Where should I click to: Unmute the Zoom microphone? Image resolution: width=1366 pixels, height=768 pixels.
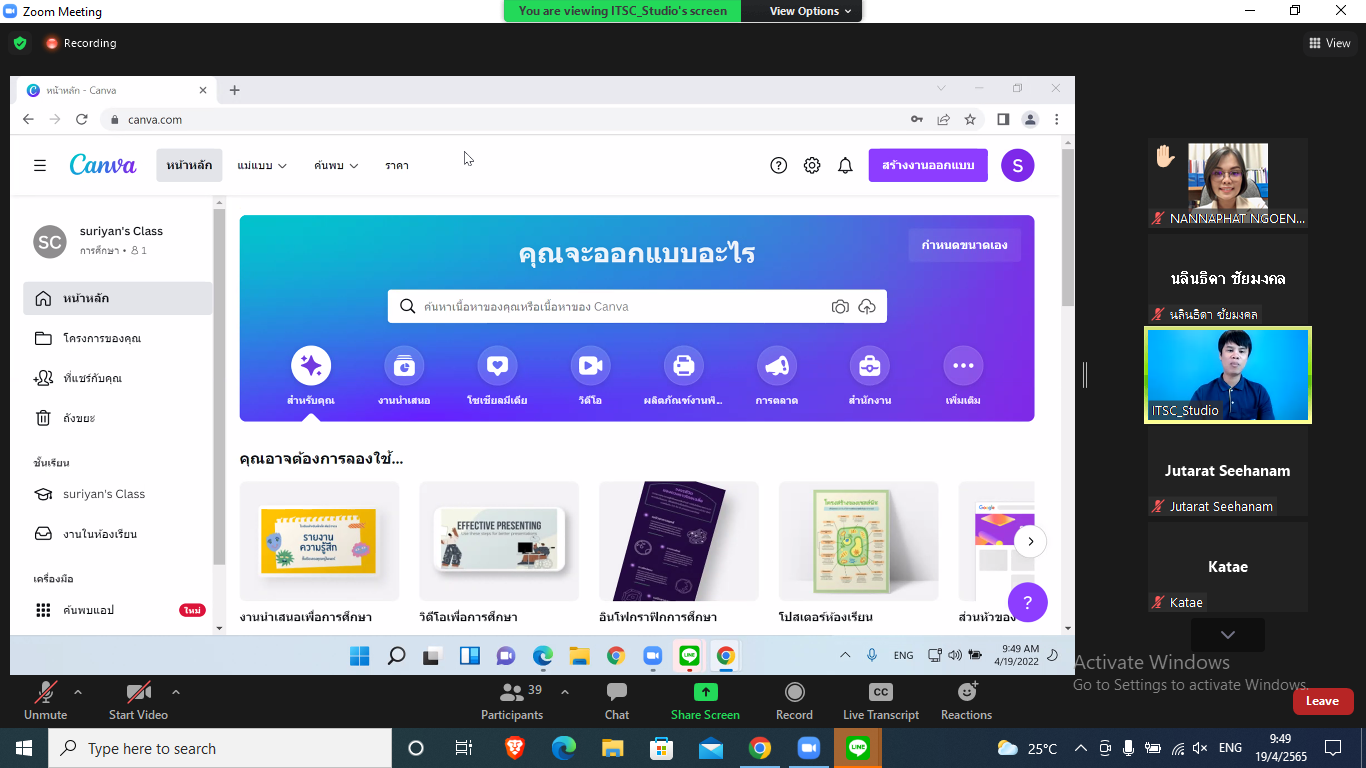(x=45, y=700)
